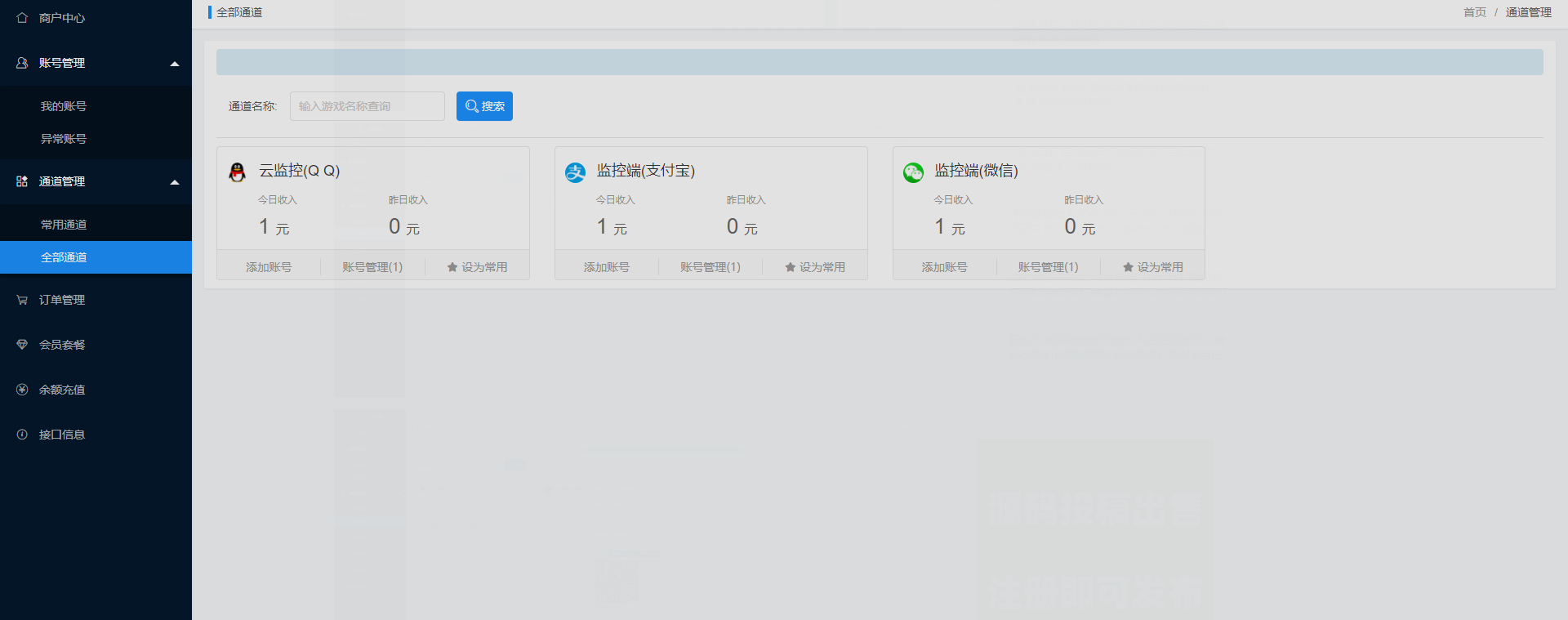Click the 订单管理 shopping cart icon
The image size is (1568, 620).
point(22,300)
